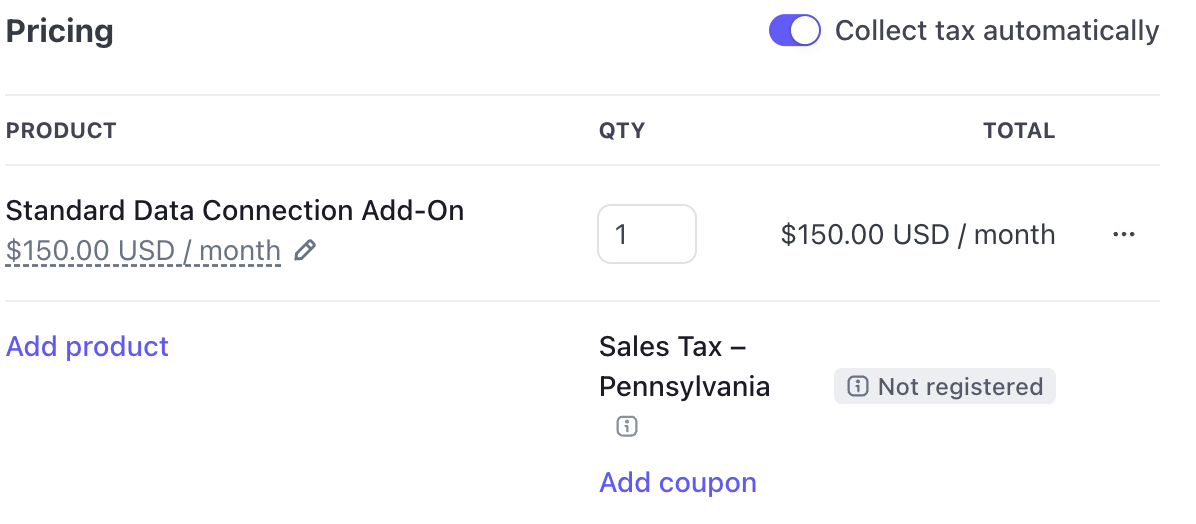Image resolution: width=1196 pixels, height=524 pixels.
Task: Edit the price with the pencil icon
Action: coord(304,250)
